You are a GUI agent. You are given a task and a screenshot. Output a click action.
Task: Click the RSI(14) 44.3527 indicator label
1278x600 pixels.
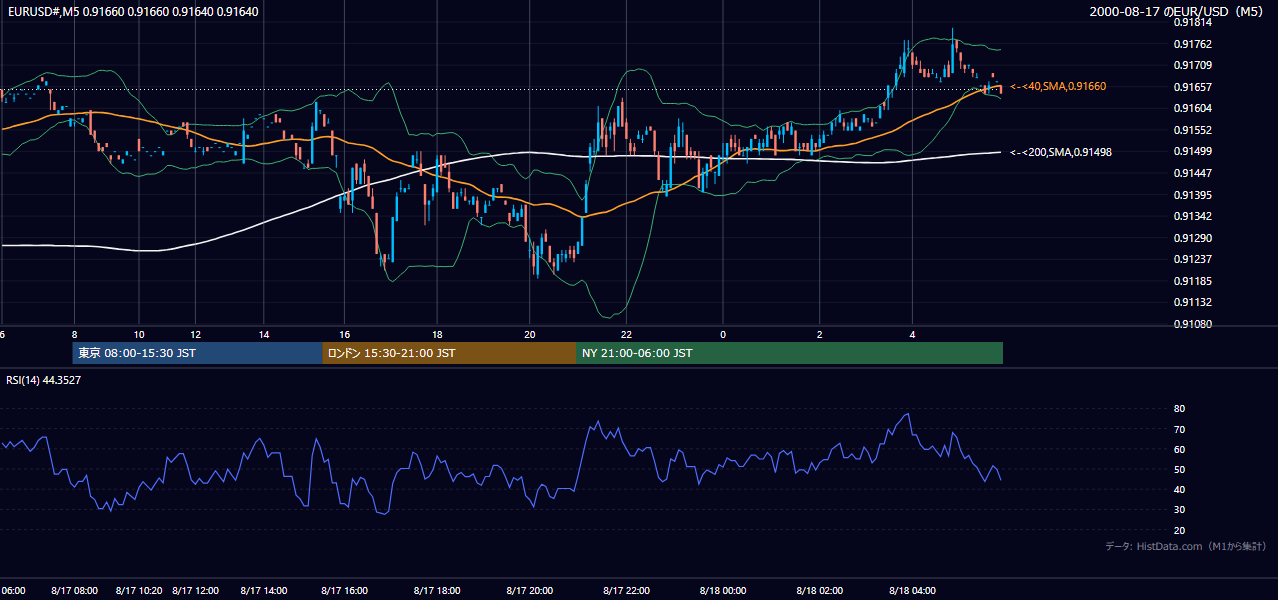coord(44,380)
